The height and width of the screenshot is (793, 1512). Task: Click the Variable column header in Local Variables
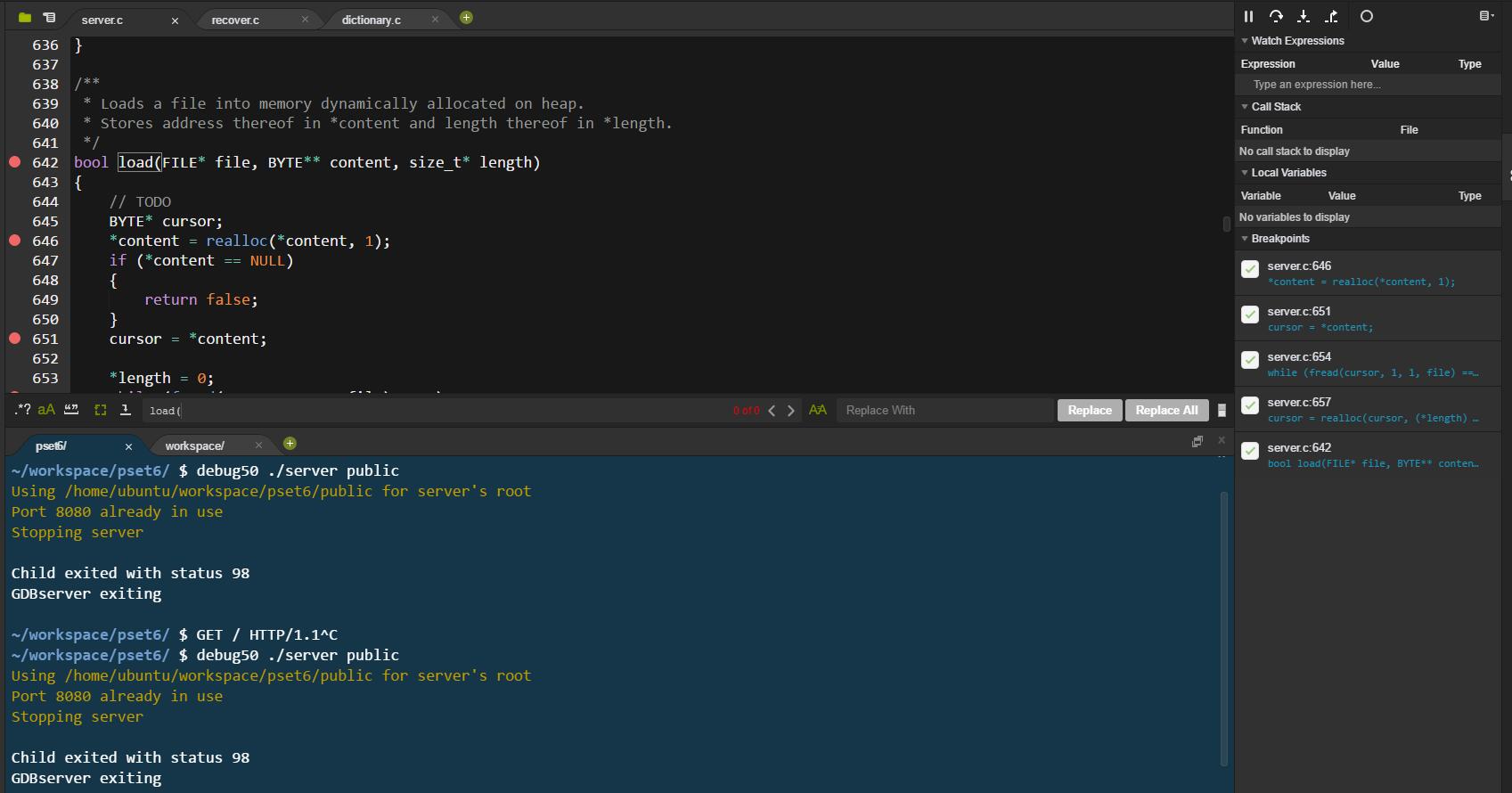pos(1261,196)
